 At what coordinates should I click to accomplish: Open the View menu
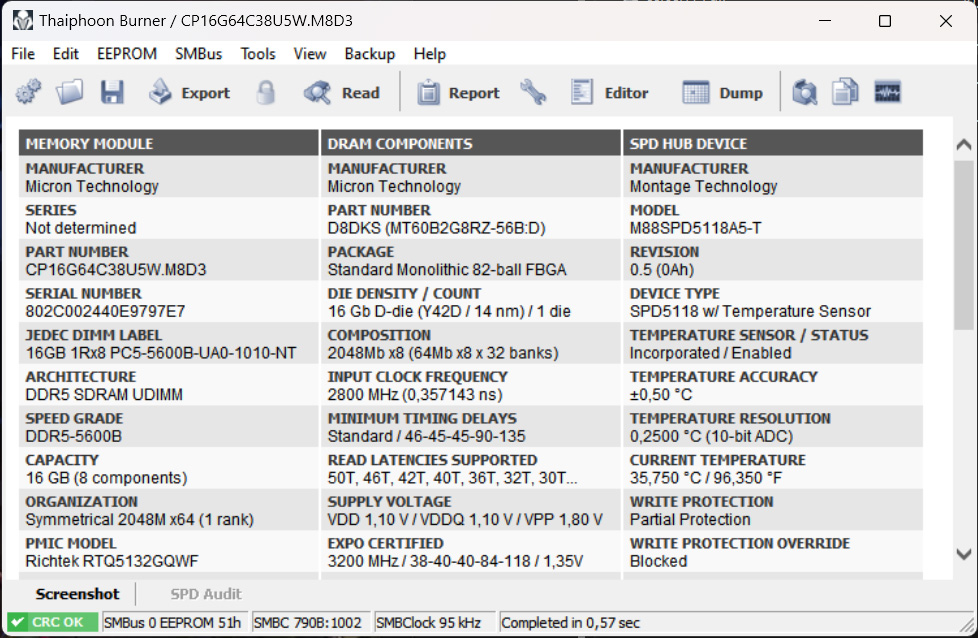[x=310, y=54]
